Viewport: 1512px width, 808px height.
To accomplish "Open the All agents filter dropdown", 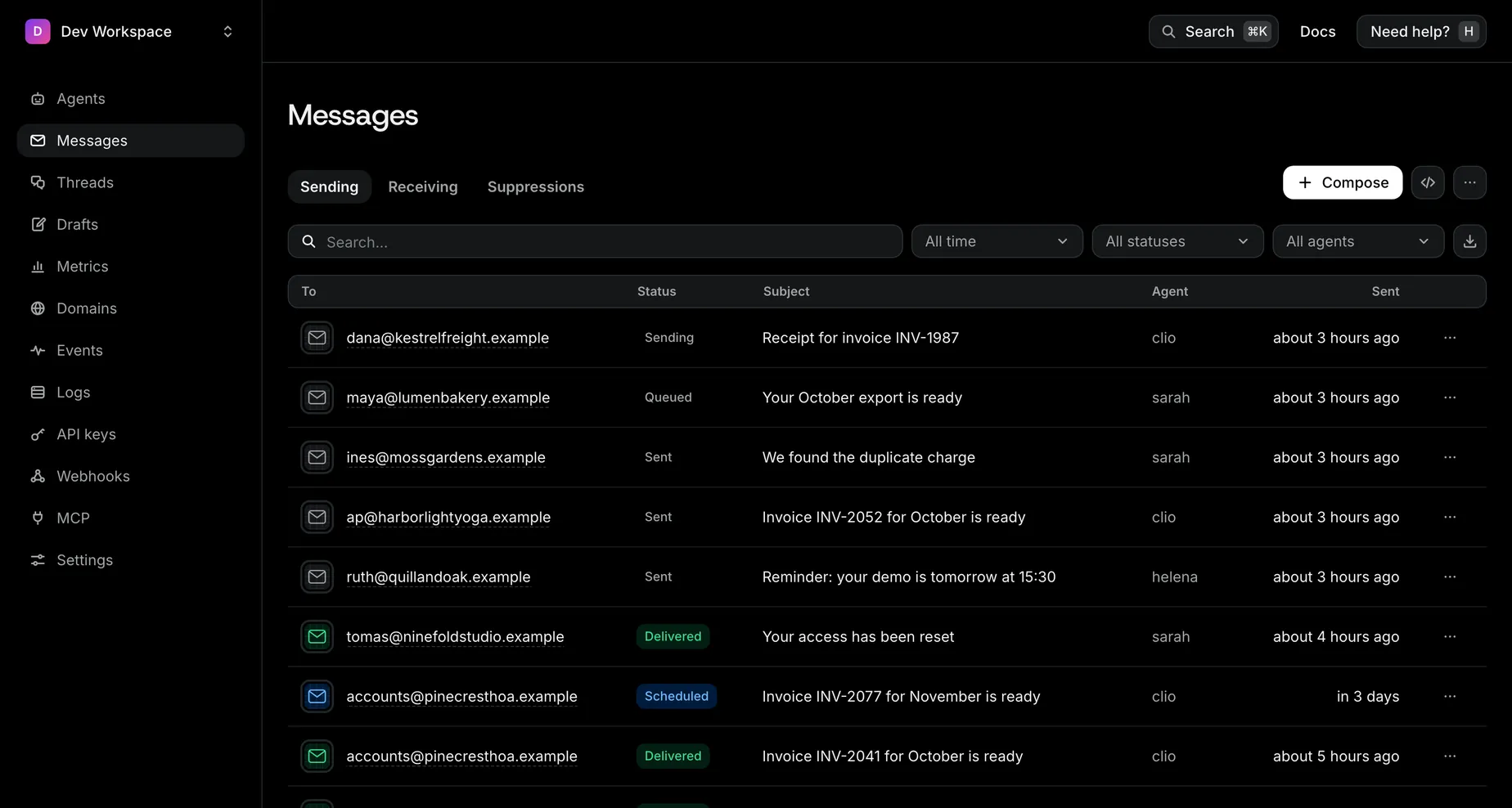I will click(1358, 241).
